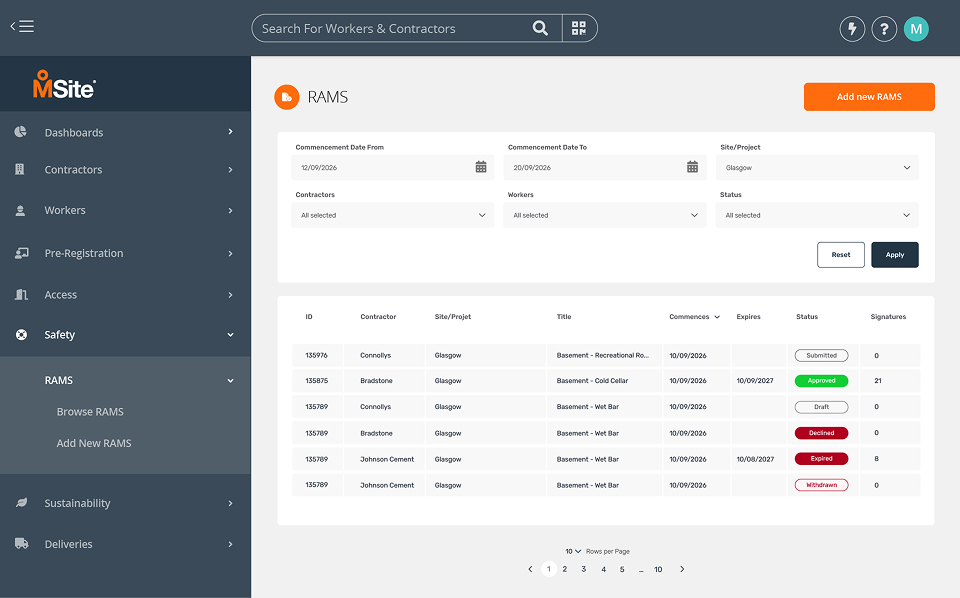Expand the Contractors menu chevron
Image resolution: width=960 pixels, height=598 pixels.
pyautogui.click(x=230, y=170)
